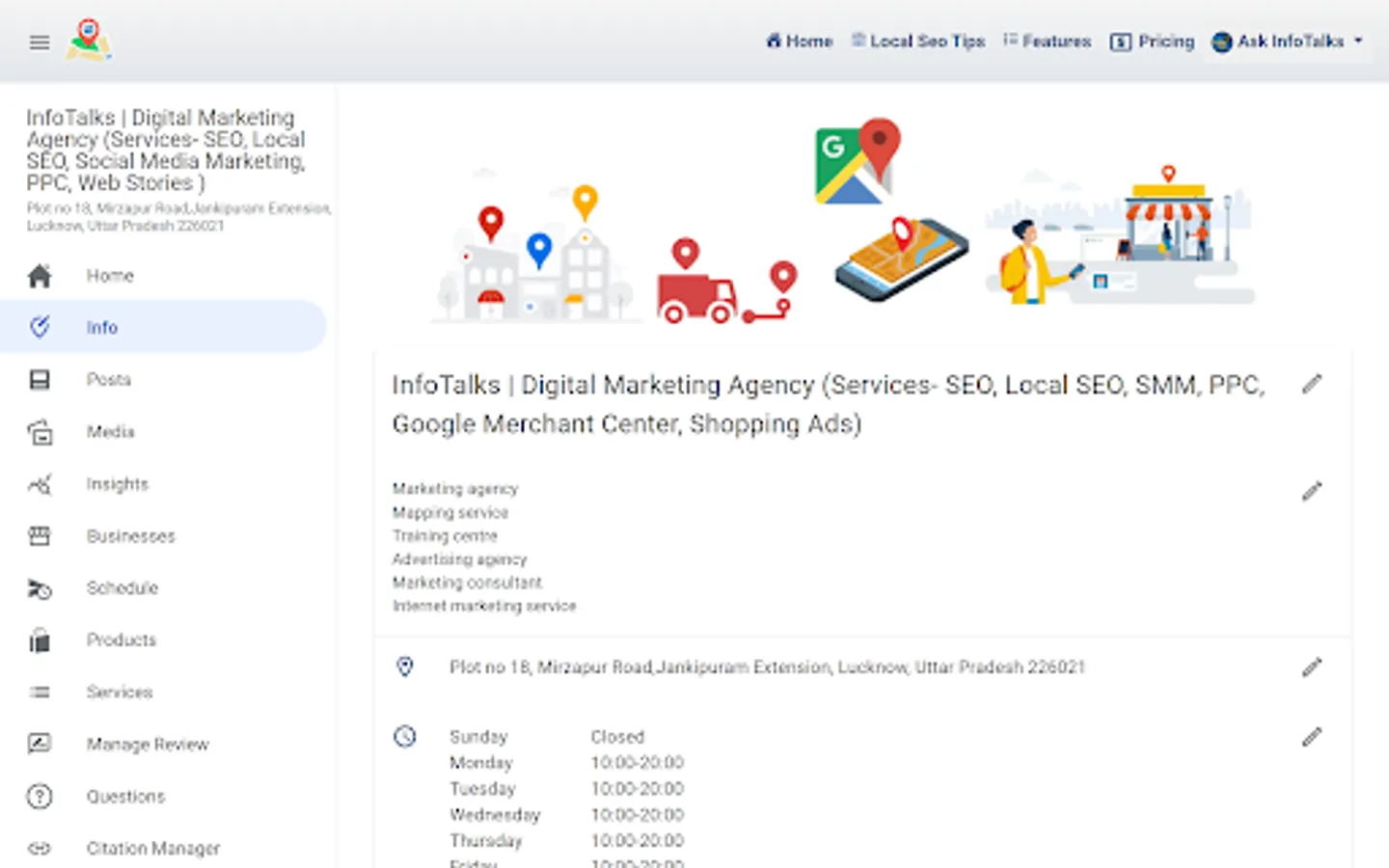Click the clock icon beside hours
Image resolution: width=1389 pixels, height=868 pixels.
click(405, 737)
